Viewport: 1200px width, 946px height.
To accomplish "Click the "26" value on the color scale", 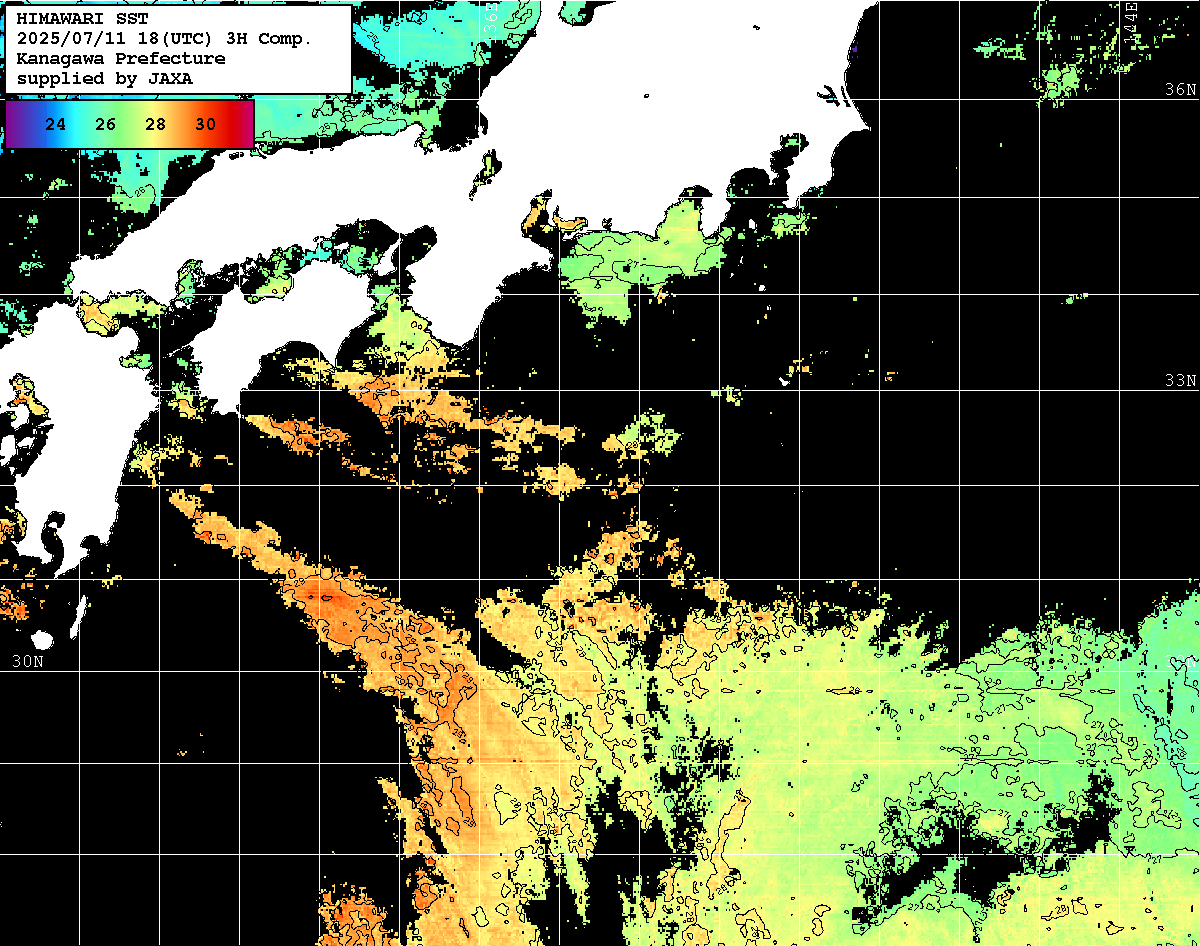I will (x=106, y=124).
